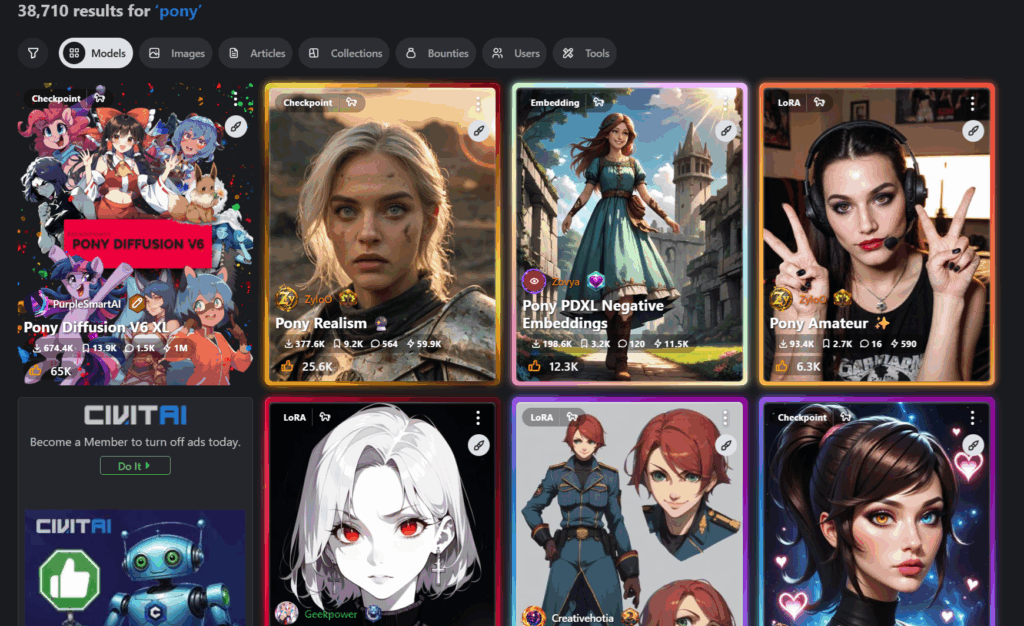Visit Zovya's profile name link

(x=566, y=281)
